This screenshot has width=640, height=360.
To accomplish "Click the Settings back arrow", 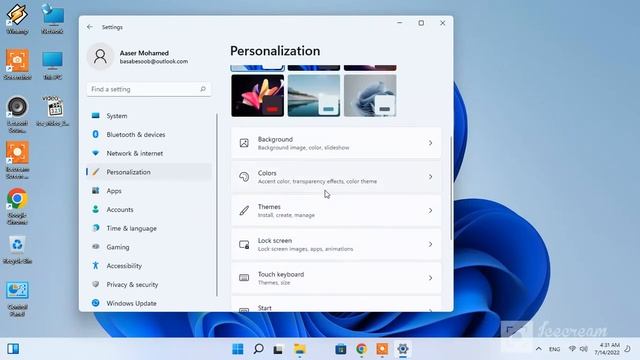I will (90, 27).
